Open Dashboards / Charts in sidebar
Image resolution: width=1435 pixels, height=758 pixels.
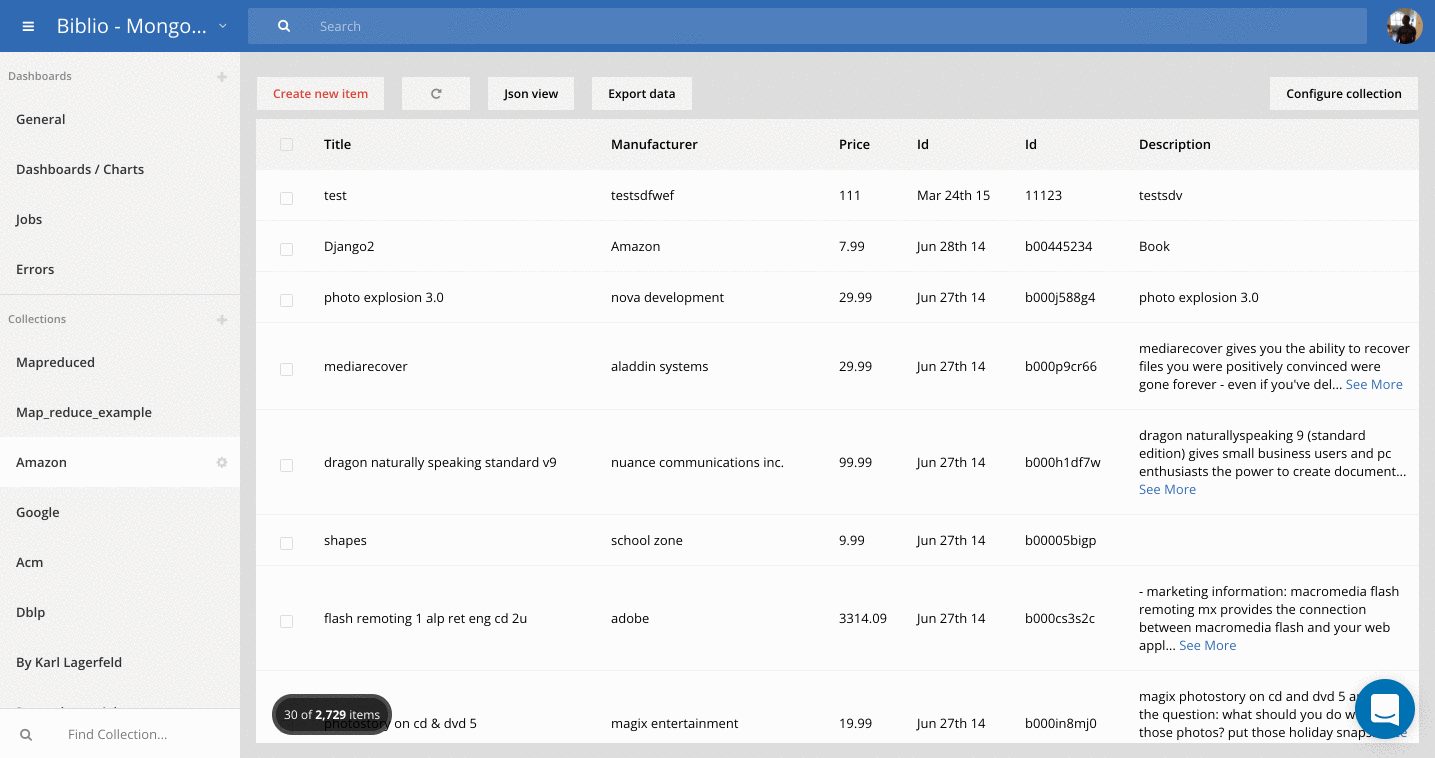click(x=120, y=169)
